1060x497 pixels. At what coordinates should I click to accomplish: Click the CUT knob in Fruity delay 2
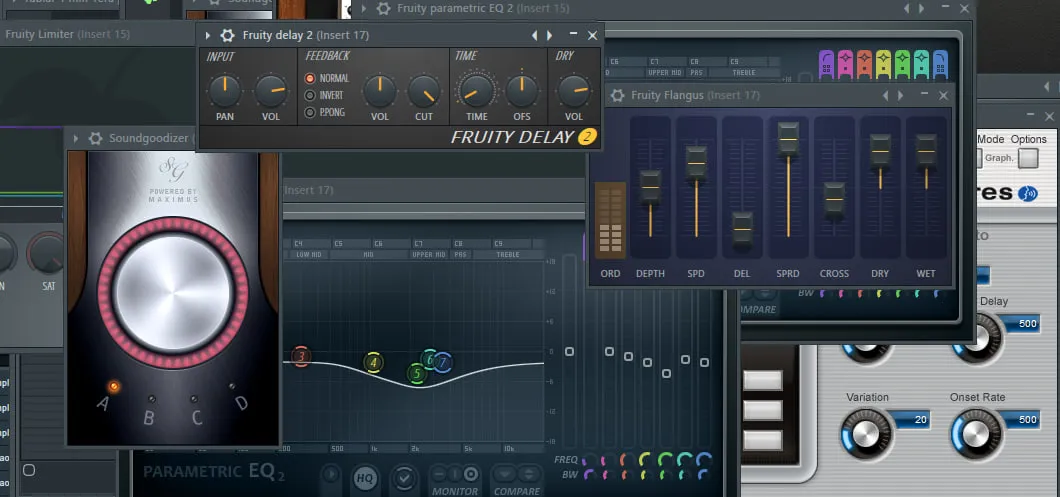pyautogui.click(x=424, y=91)
